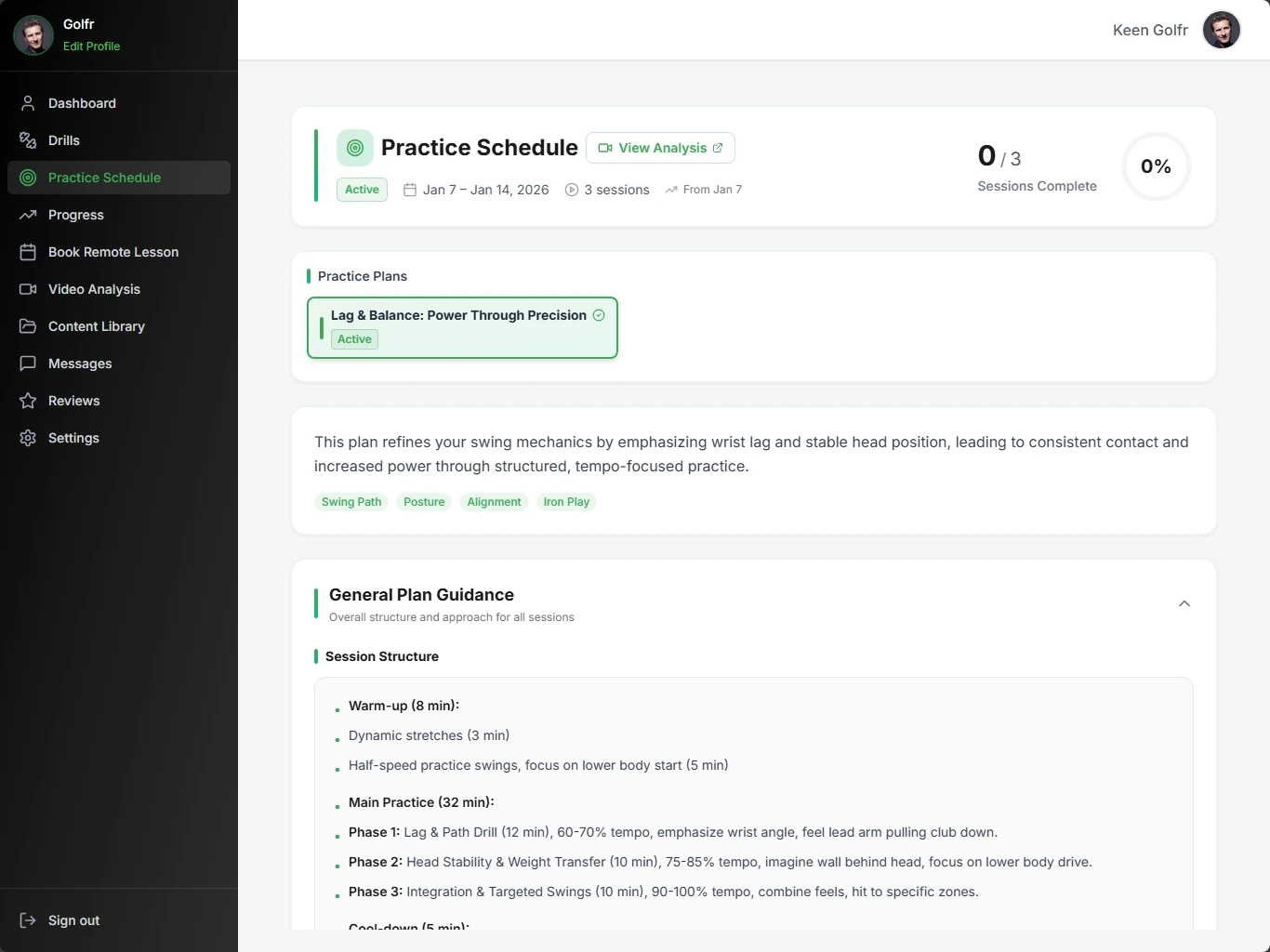Select Practice Schedule in the sidebar
This screenshot has width=1270, height=952.
(104, 178)
